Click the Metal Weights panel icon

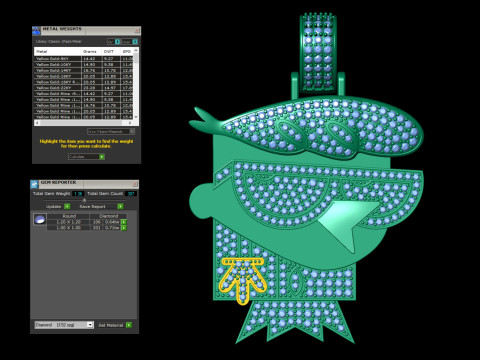point(36,31)
